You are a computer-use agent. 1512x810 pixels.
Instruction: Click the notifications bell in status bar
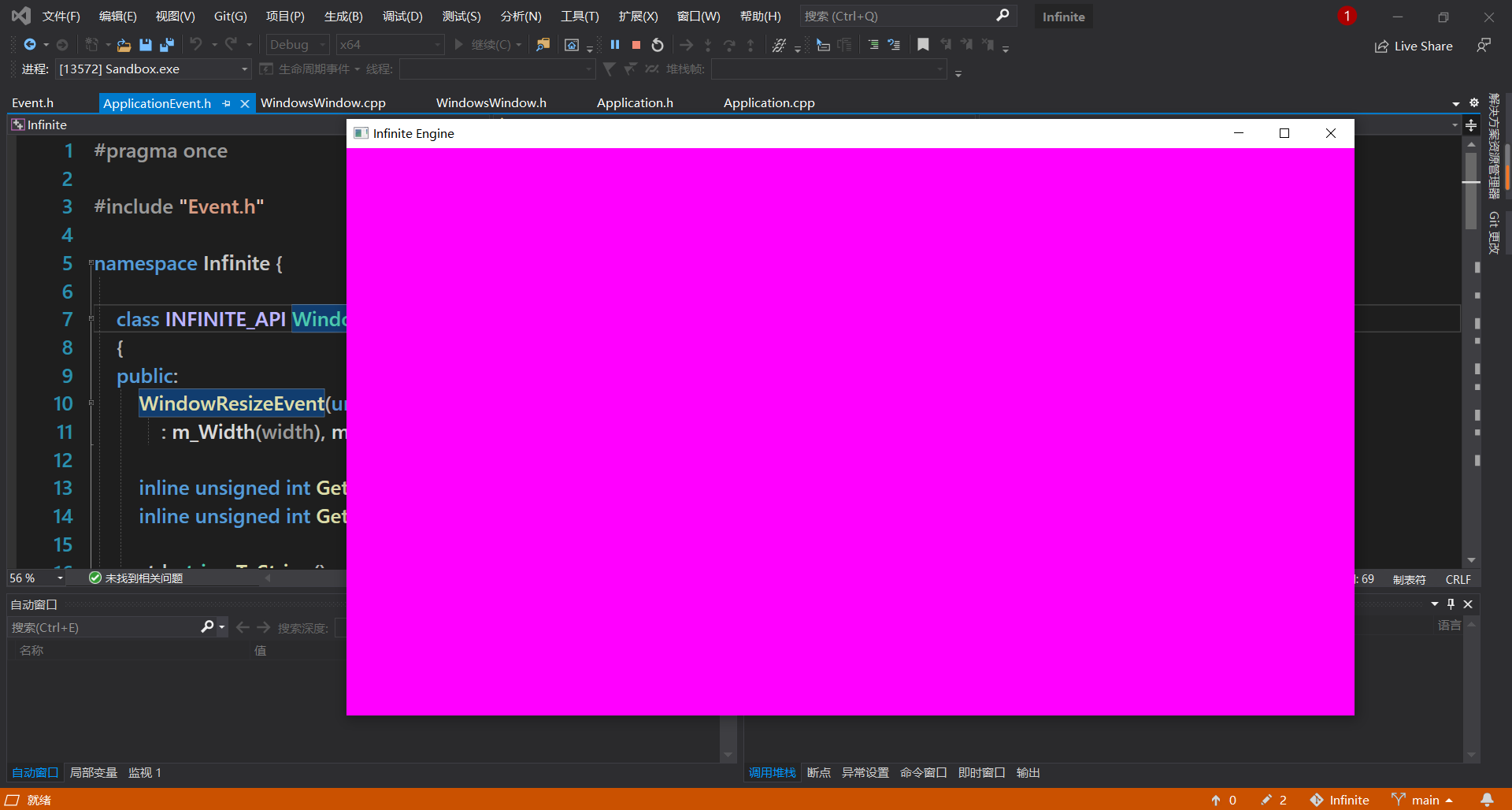(x=1487, y=800)
